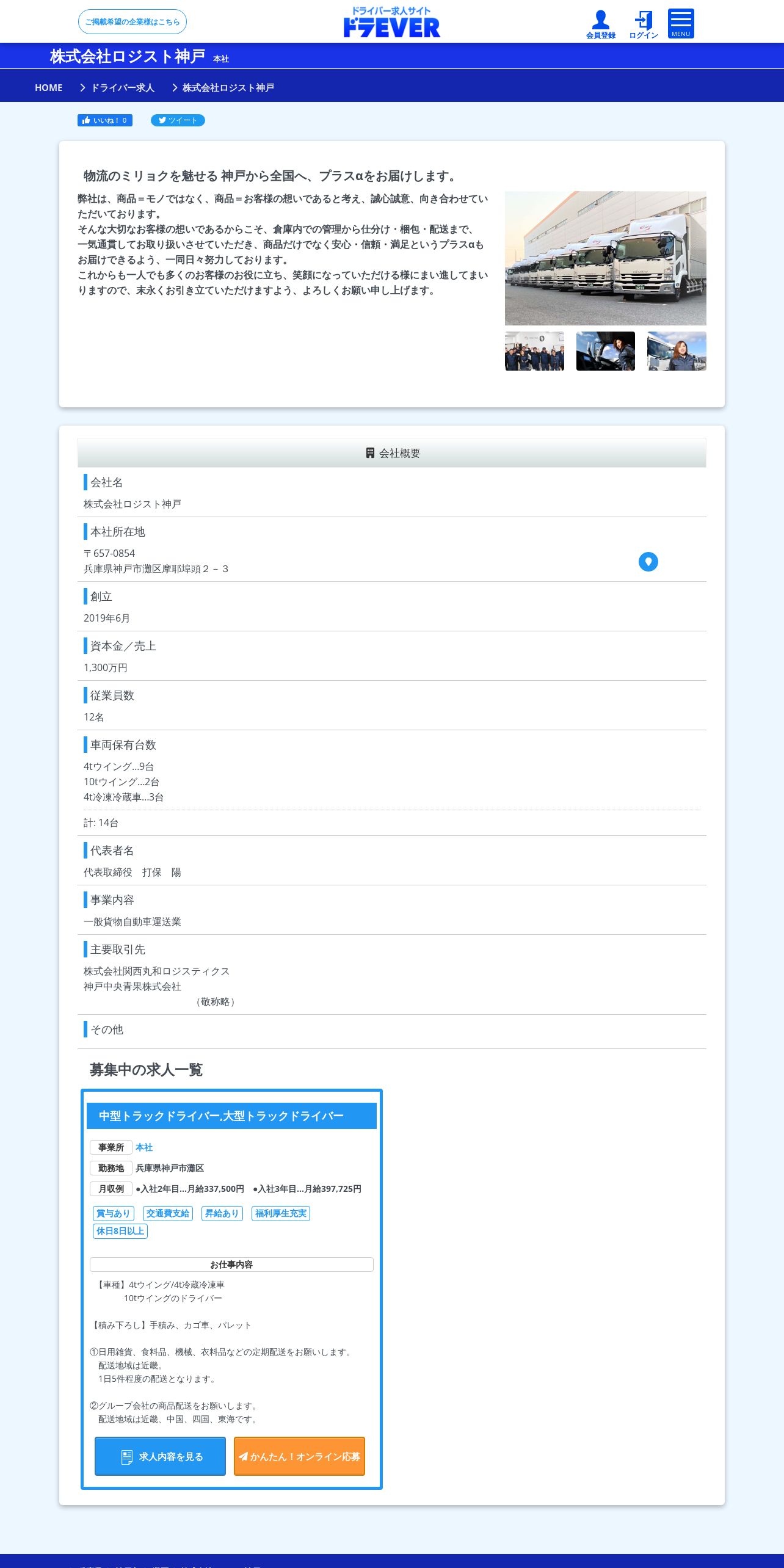The height and width of the screenshot is (1568, 784).
Task: Click かんたん！オンライン応募 button
Action: [299, 1456]
